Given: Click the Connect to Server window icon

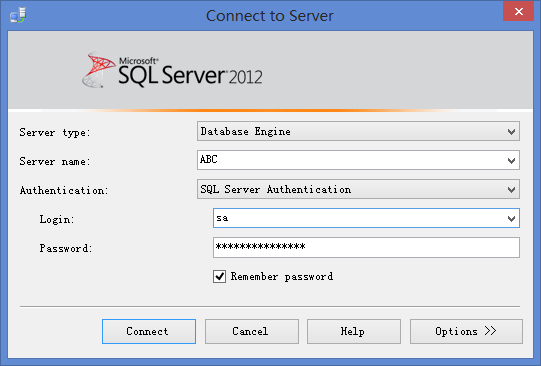Looking at the screenshot, I should pos(18,16).
